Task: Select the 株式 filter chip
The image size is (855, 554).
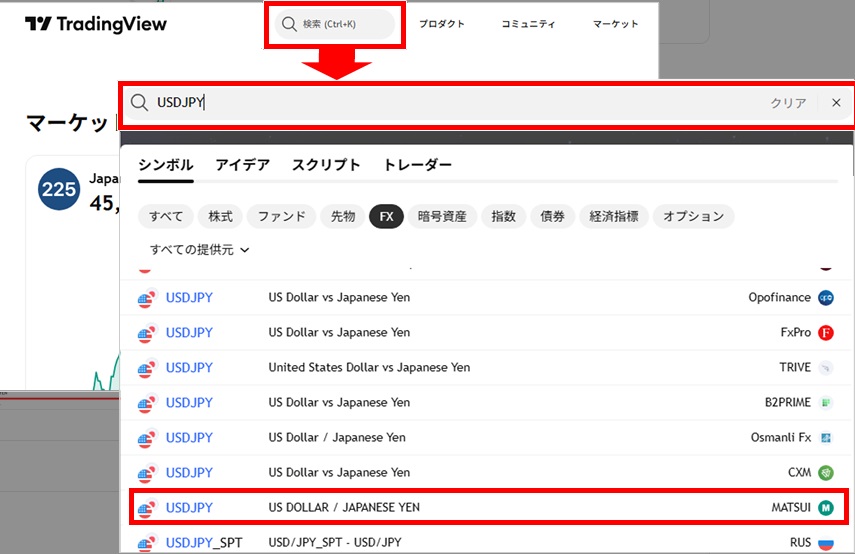Action: click(x=220, y=216)
